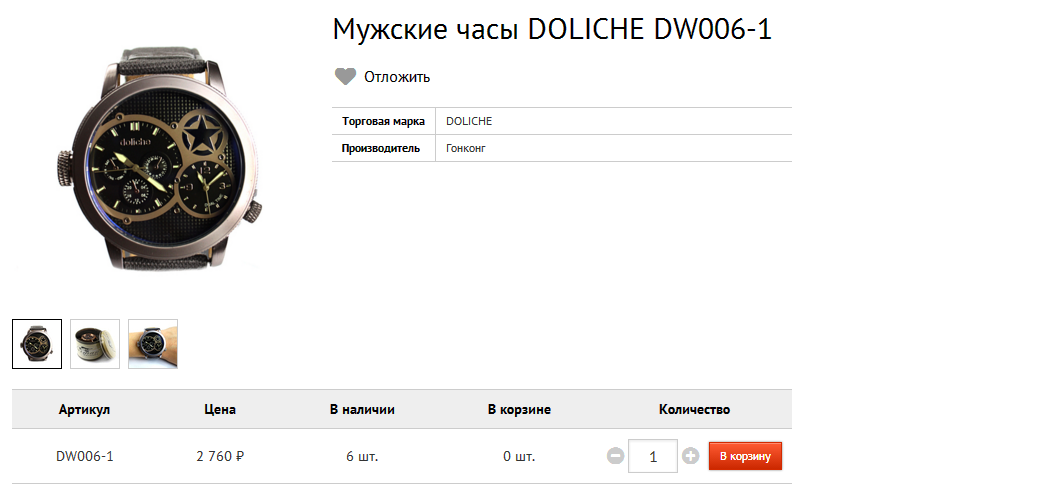This screenshot has width=1061, height=488.
Task: Click the Производитель label
Action: (x=381, y=148)
